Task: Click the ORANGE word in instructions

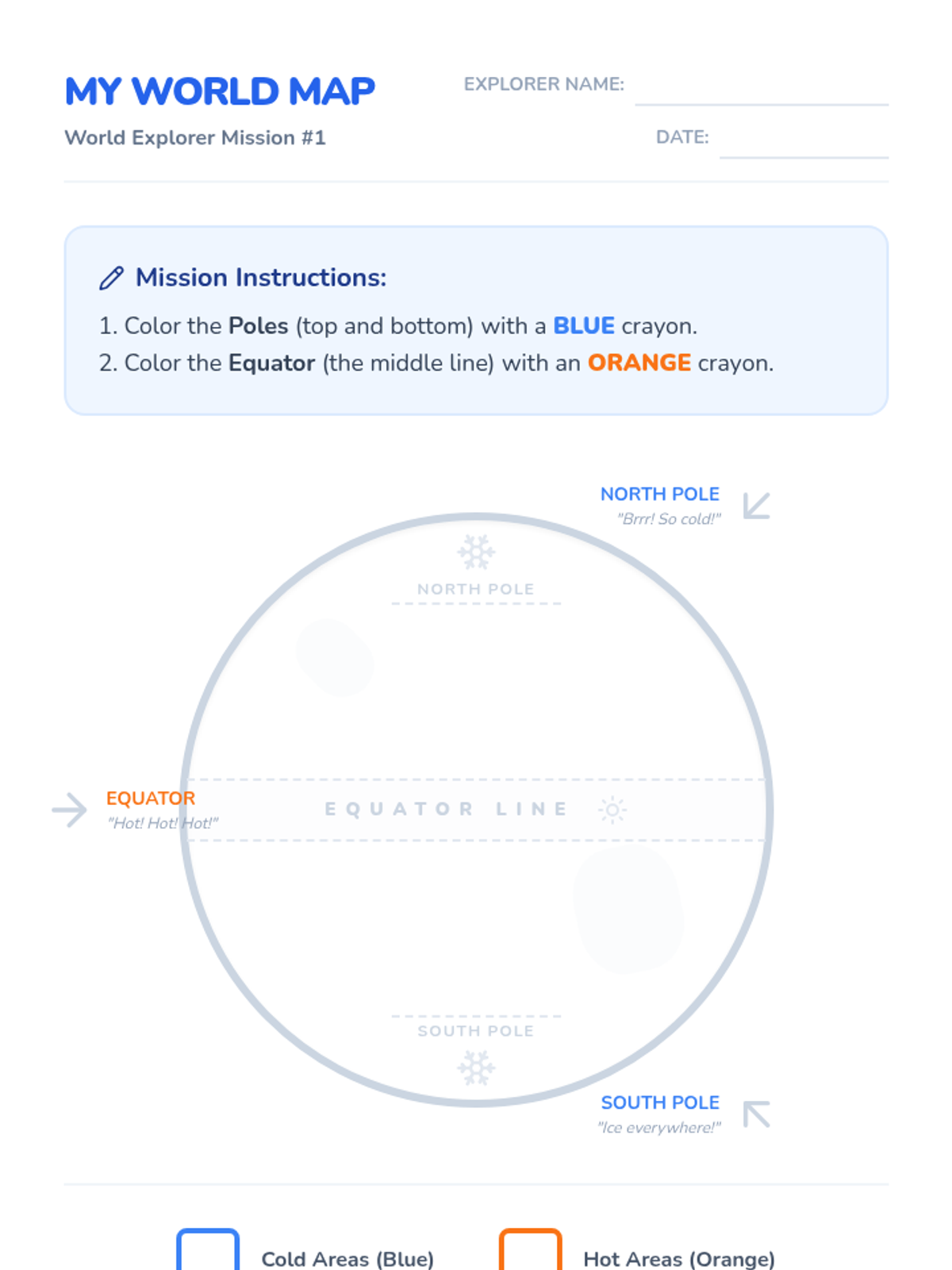Action: (639, 363)
